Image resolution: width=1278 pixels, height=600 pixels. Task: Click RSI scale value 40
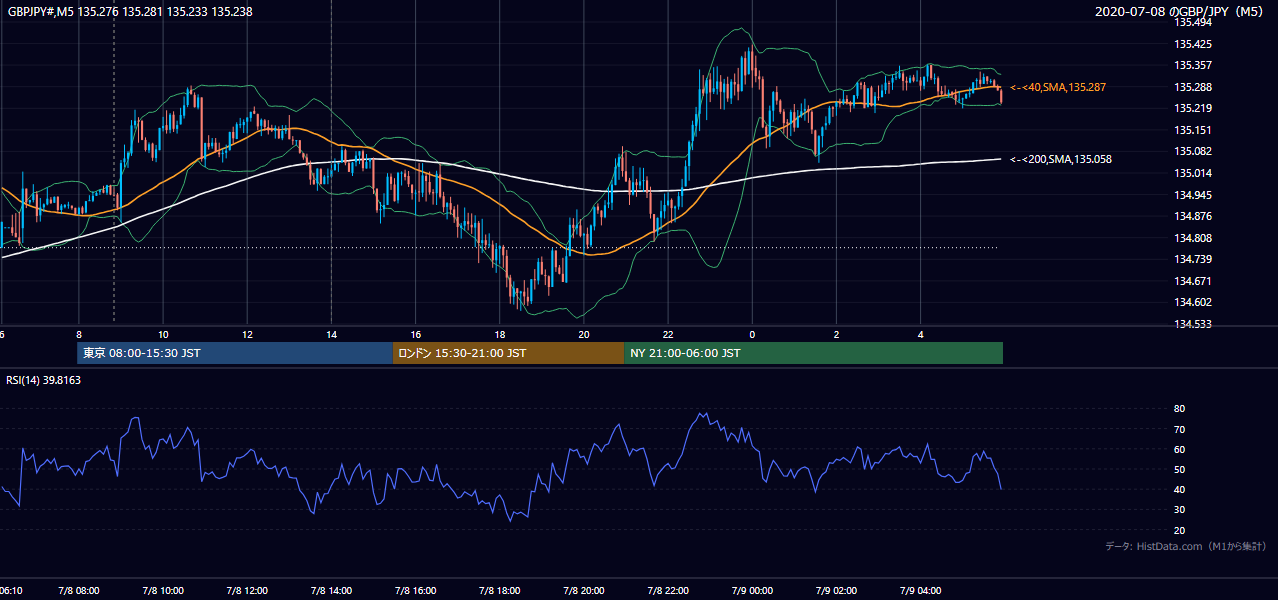pyautogui.click(x=1180, y=489)
